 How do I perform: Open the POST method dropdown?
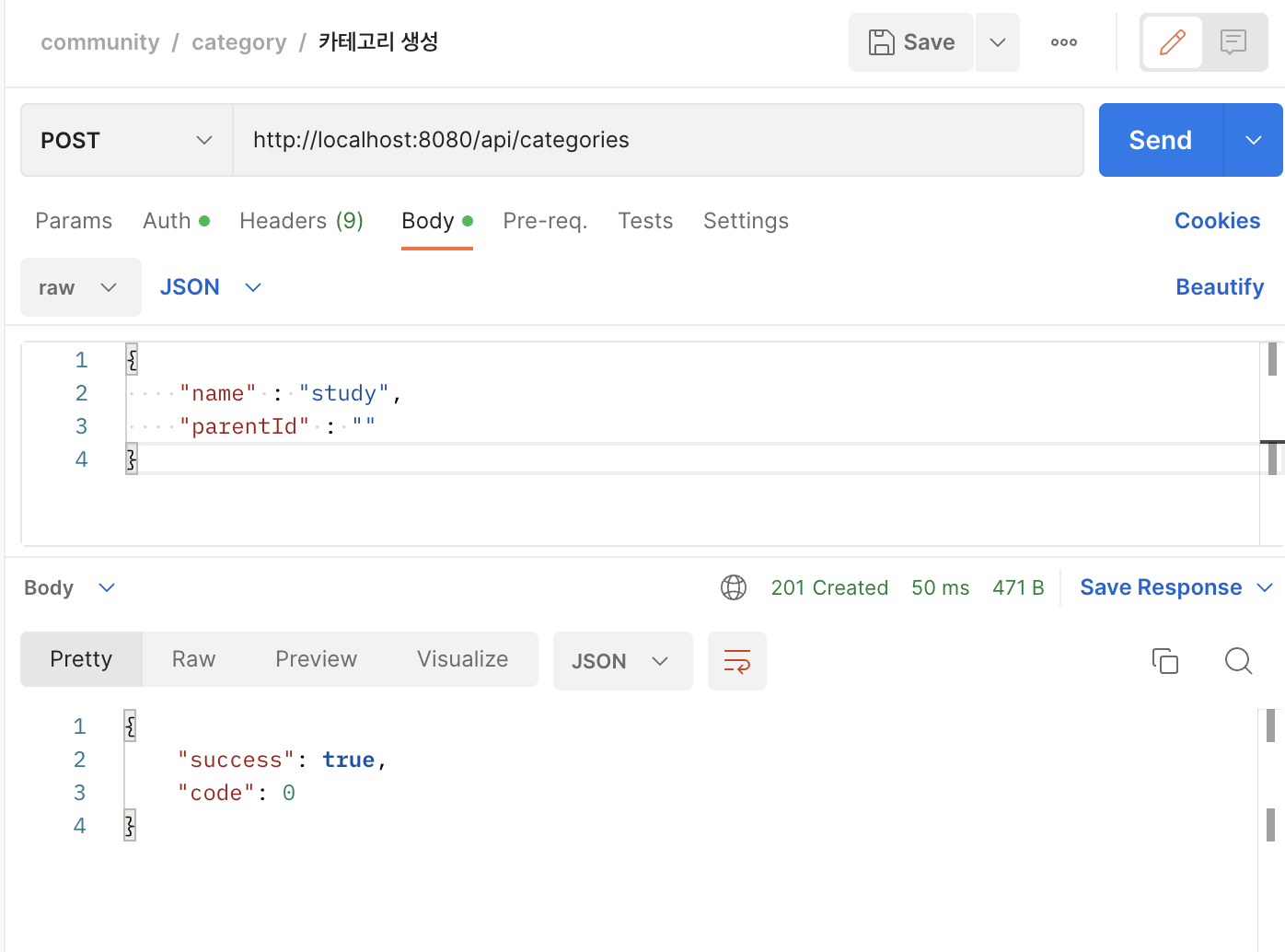127,140
